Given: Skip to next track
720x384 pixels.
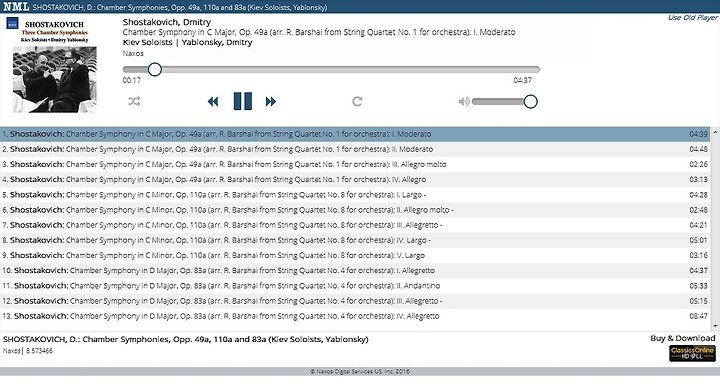Looking at the screenshot, I should 271,102.
